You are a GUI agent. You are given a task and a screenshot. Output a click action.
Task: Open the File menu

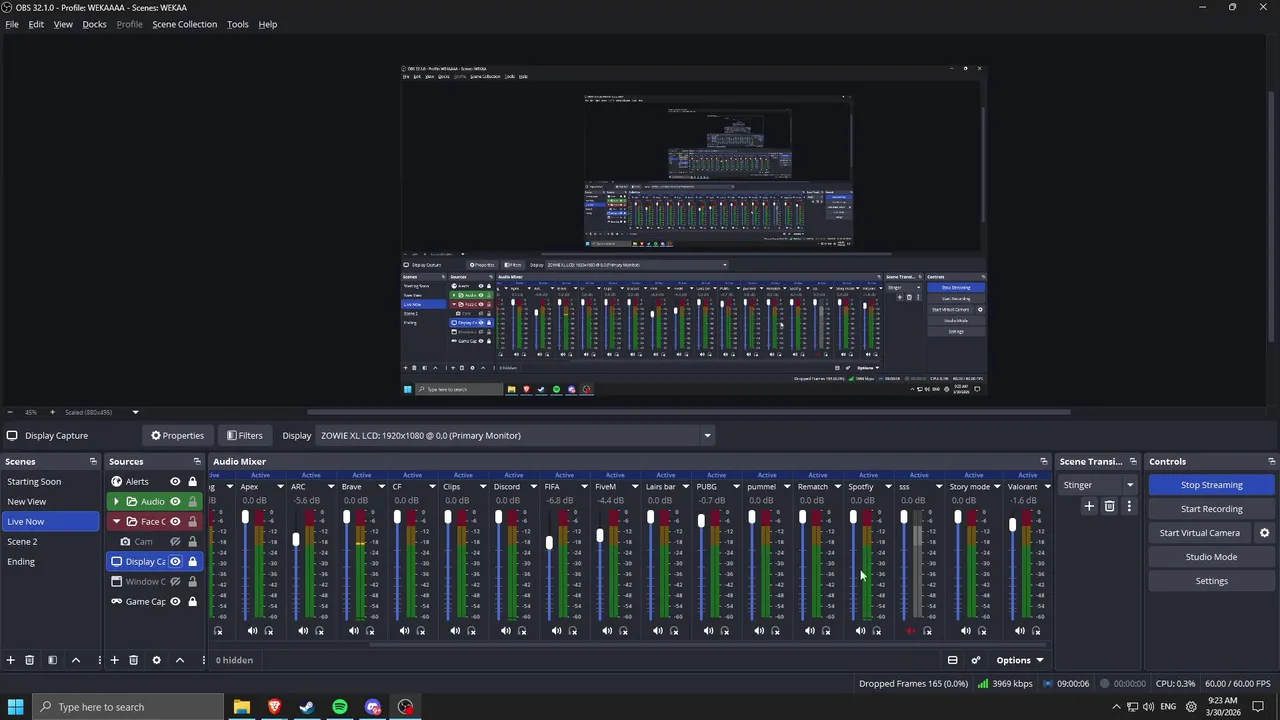coord(12,24)
